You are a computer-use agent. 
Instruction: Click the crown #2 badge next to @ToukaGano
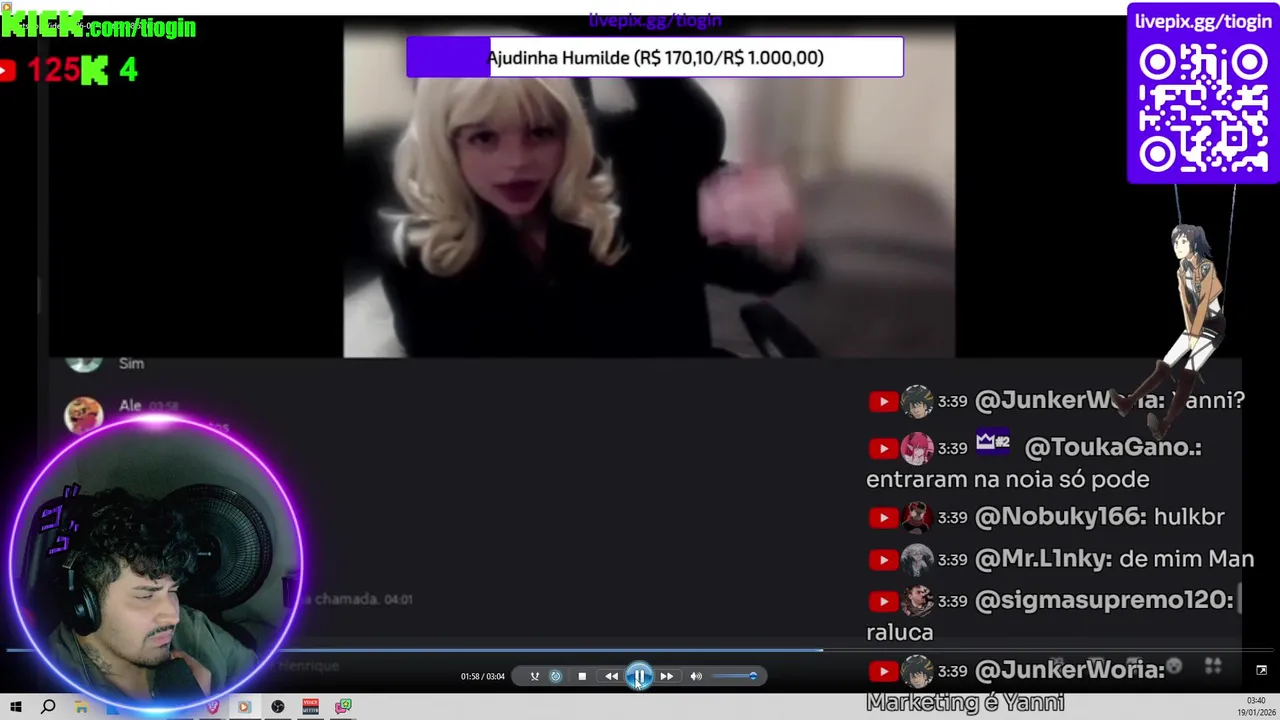993,442
